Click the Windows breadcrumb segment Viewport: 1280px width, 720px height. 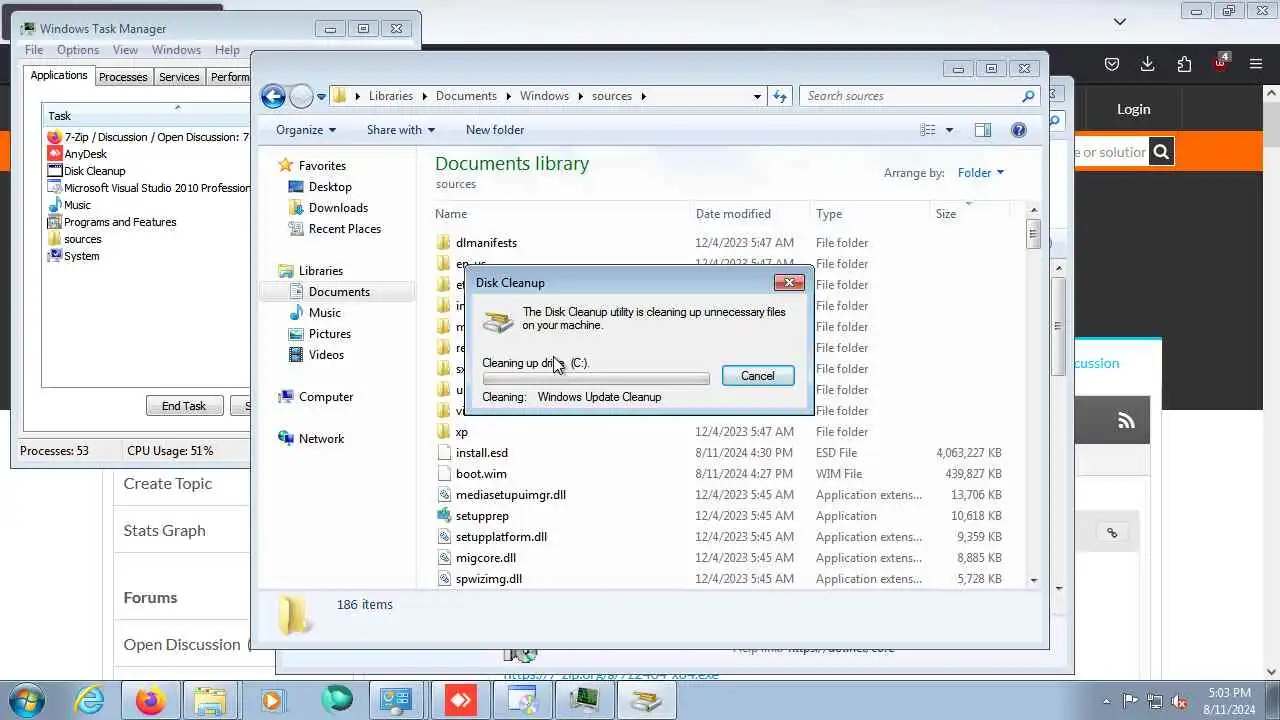click(544, 97)
